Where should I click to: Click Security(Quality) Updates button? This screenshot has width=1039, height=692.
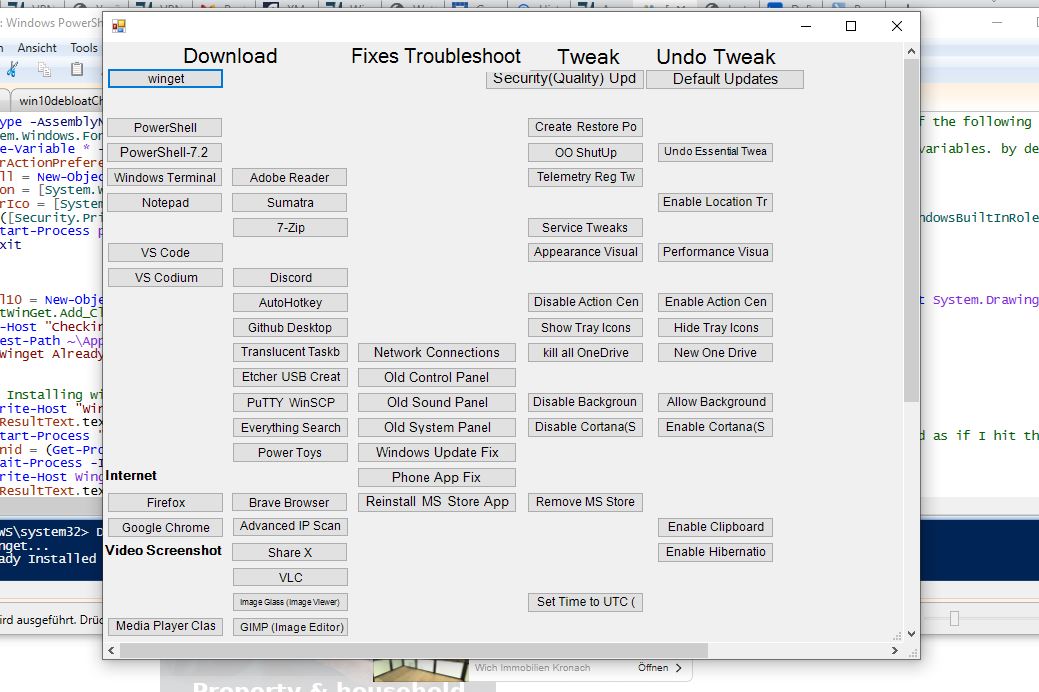tap(565, 79)
